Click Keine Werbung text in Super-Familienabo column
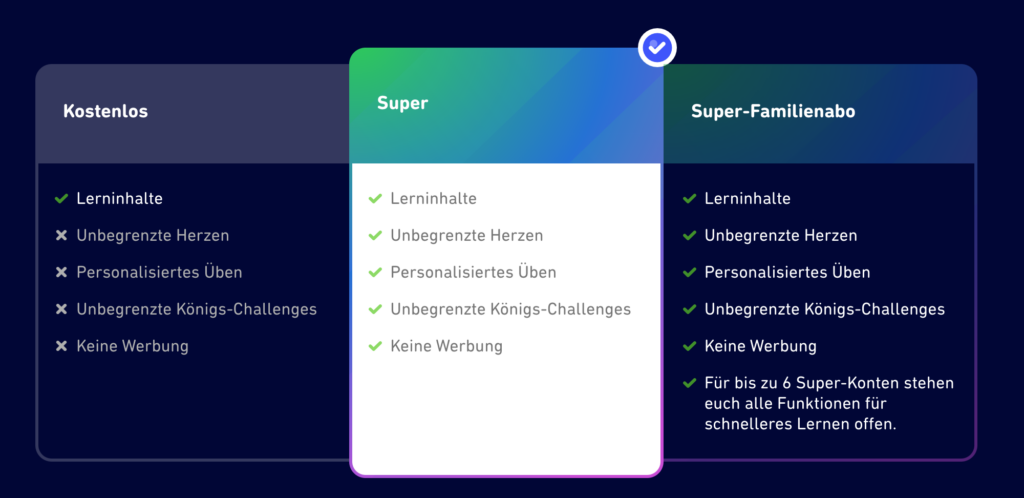 coord(761,346)
